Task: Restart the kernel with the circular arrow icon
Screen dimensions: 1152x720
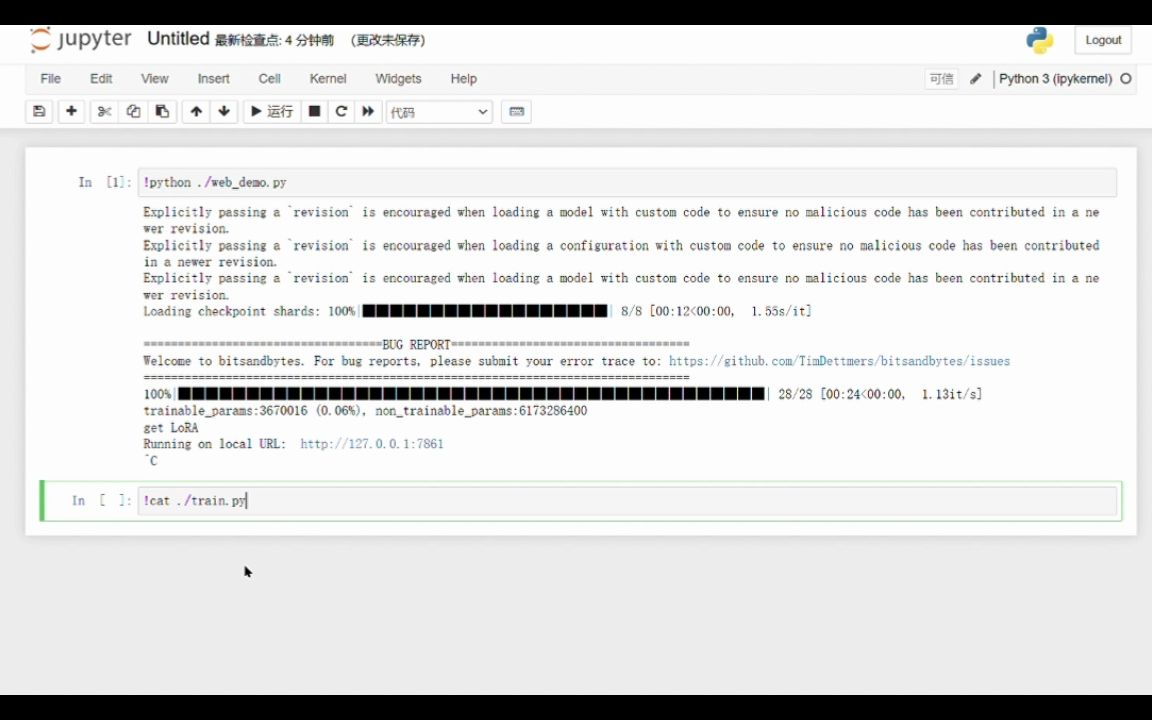Action: click(340, 111)
